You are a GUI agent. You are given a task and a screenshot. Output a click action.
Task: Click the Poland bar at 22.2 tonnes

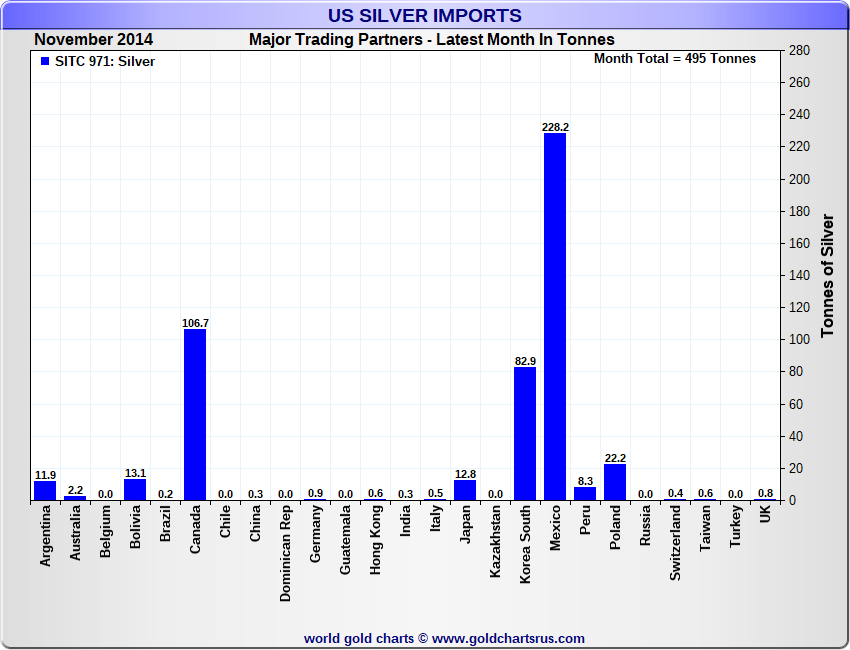615,482
